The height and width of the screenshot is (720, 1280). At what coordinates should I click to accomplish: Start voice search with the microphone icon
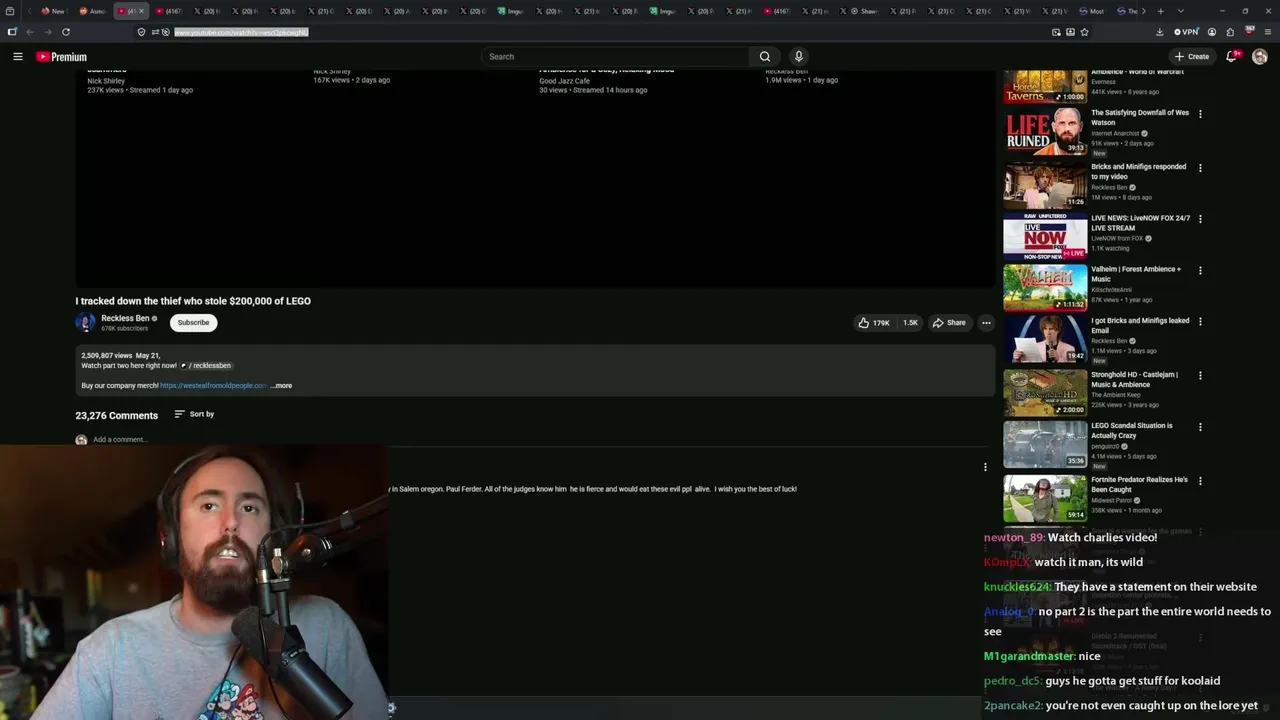798,57
